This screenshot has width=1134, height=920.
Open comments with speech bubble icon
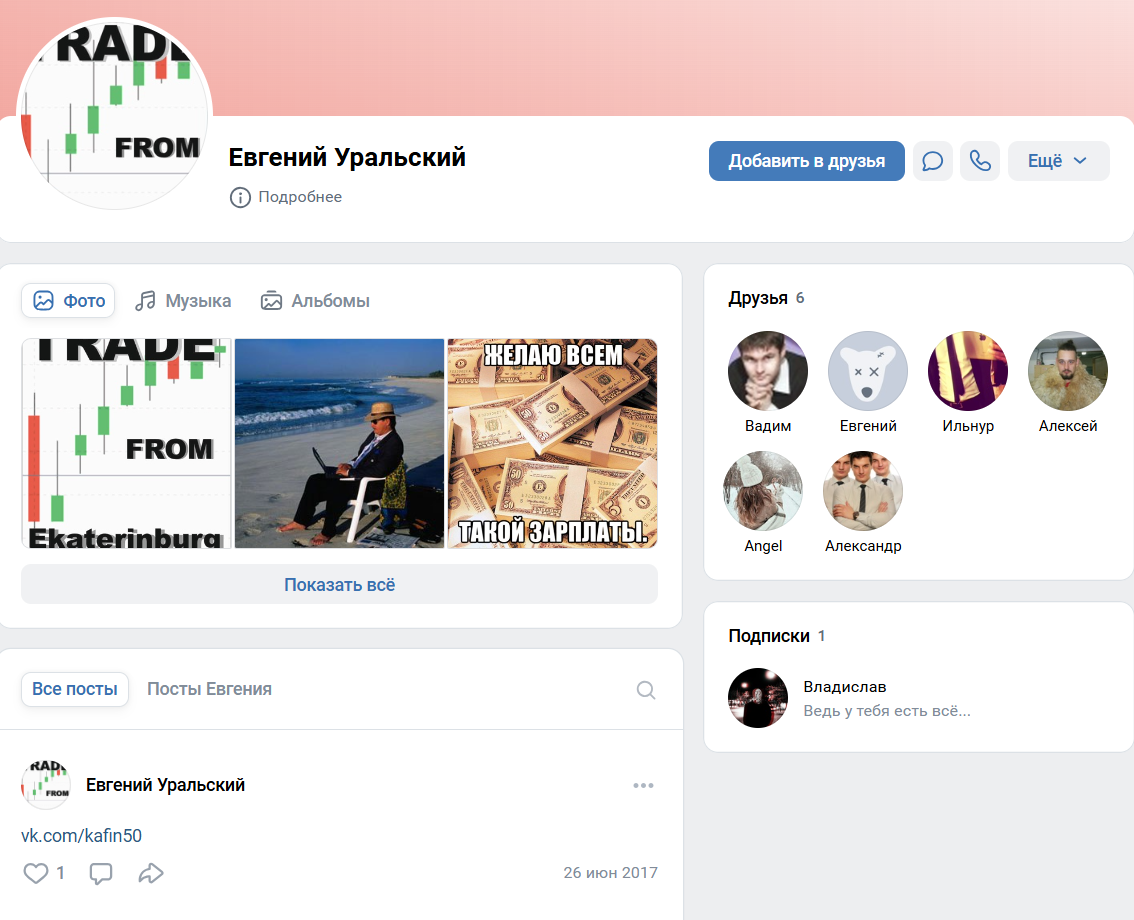click(x=101, y=873)
